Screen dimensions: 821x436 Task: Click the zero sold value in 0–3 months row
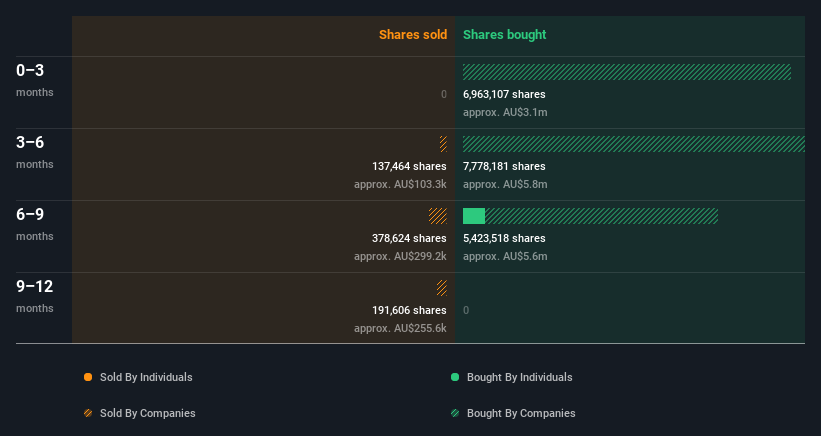point(443,94)
